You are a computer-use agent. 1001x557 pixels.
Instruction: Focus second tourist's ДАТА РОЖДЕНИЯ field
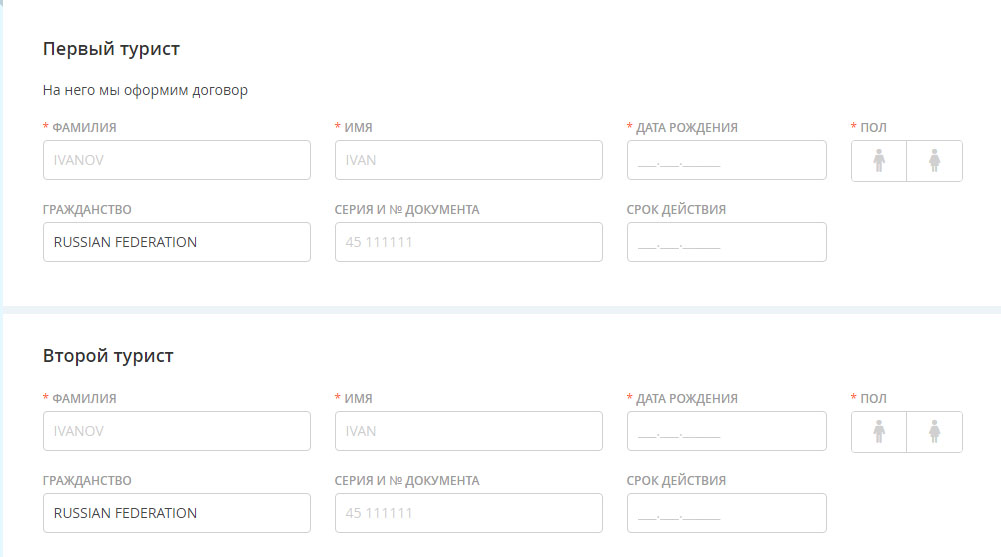point(726,431)
